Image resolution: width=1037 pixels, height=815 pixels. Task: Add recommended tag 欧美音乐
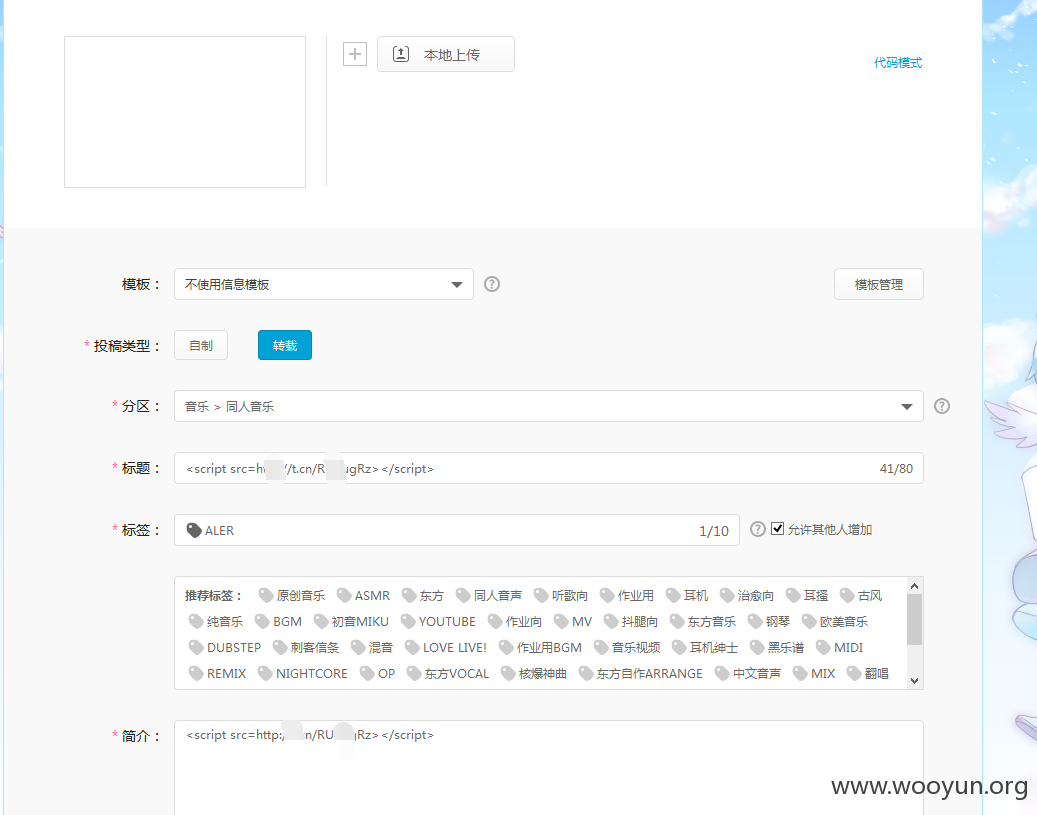point(835,621)
